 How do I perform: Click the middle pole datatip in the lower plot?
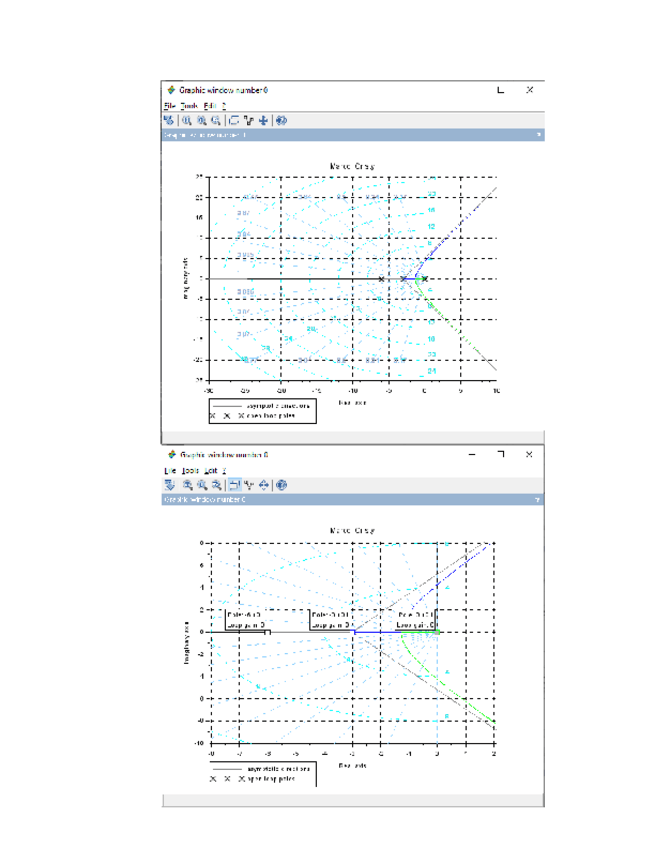pyautogui.click(x=332, y=620)
